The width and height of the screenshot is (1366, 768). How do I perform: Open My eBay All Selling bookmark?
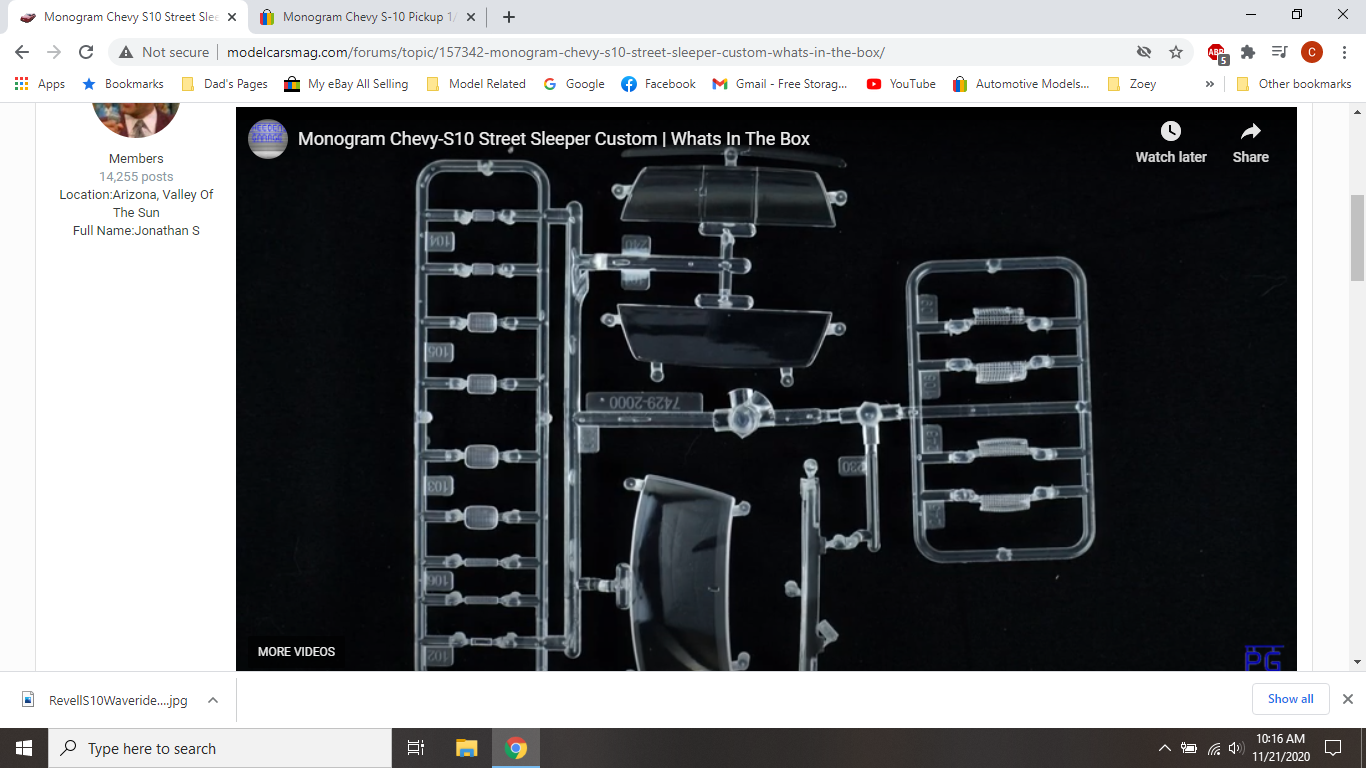pos(347,84)
